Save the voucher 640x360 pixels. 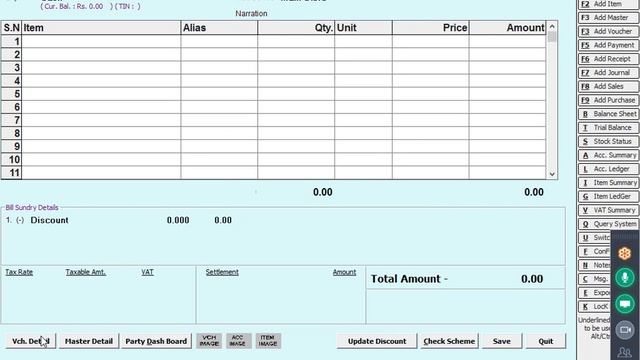tap(502, 341)
